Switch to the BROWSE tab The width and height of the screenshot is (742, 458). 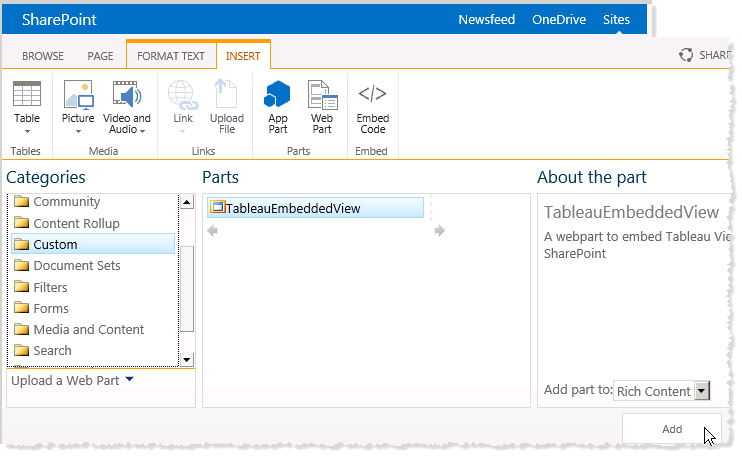click(x=43, y=56)
